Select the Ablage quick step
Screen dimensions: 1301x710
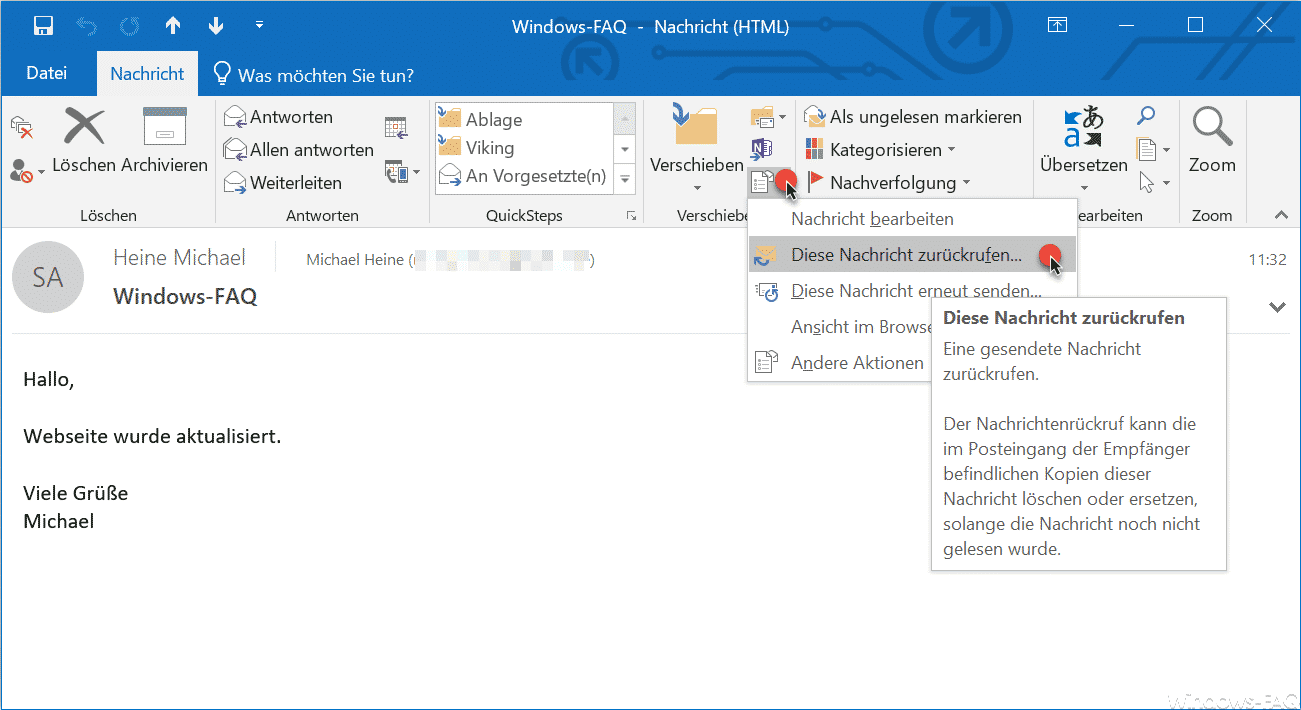524,119
